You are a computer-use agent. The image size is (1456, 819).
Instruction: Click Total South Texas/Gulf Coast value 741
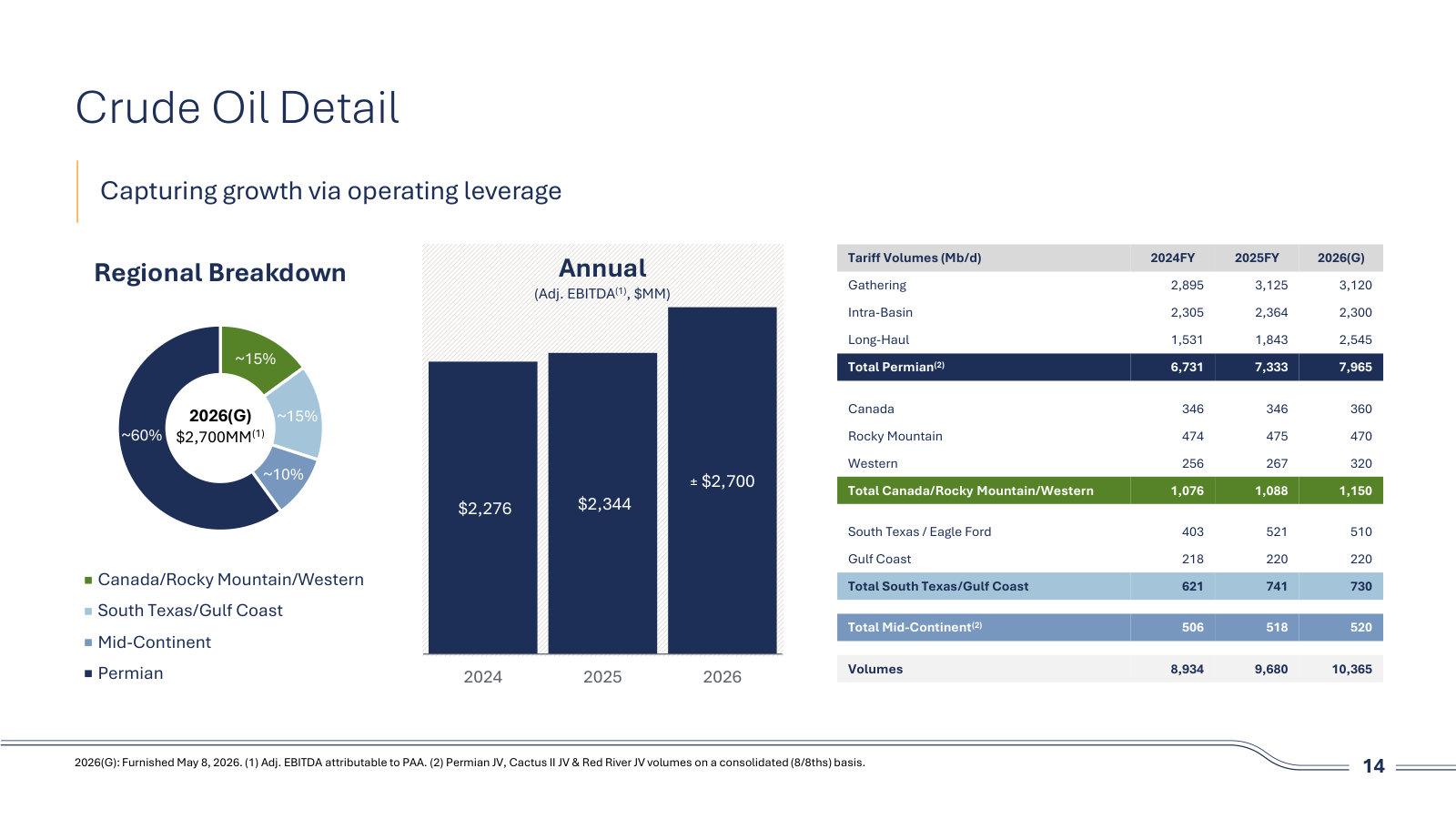1277,586
